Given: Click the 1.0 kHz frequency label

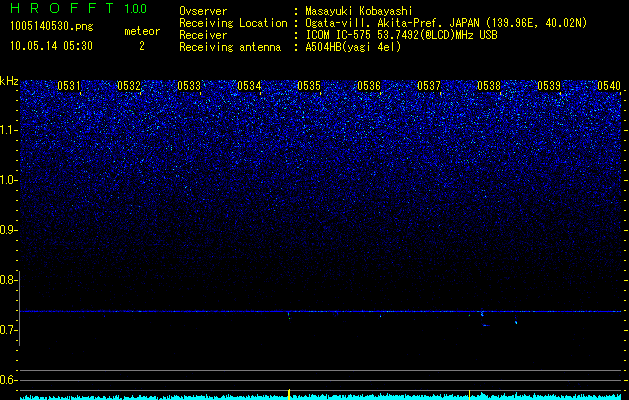Looking at the screenshot, I should click(x=8, y=180).
